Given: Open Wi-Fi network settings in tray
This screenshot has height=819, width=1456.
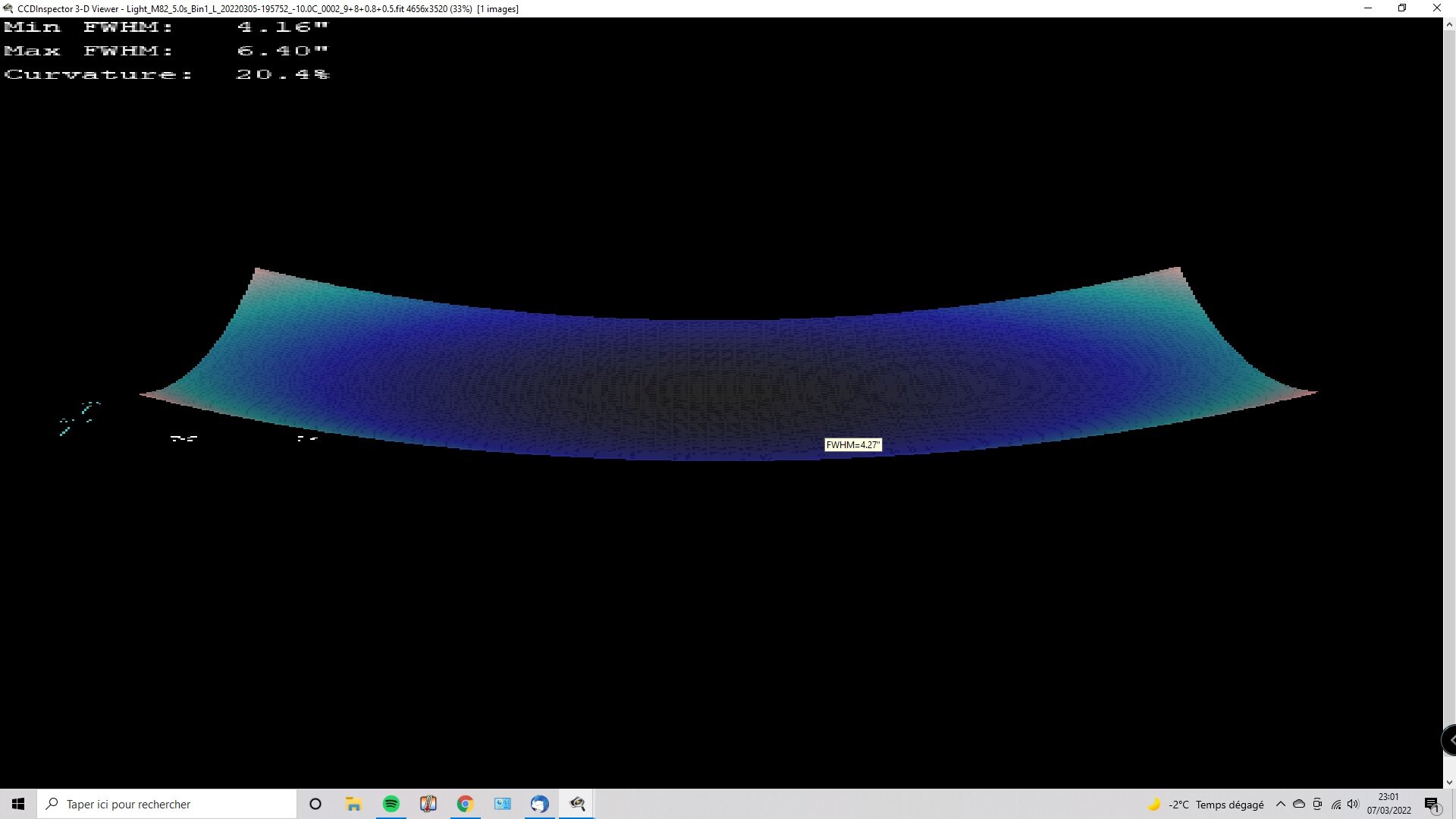Looking at the screenshot, I should point(1335,804).
